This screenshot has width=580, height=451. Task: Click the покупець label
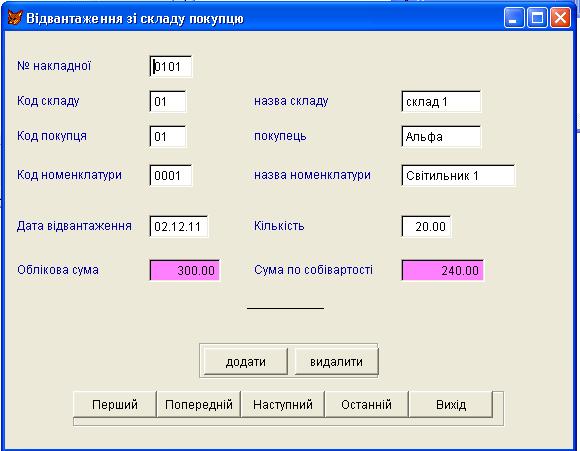(280, 136)
